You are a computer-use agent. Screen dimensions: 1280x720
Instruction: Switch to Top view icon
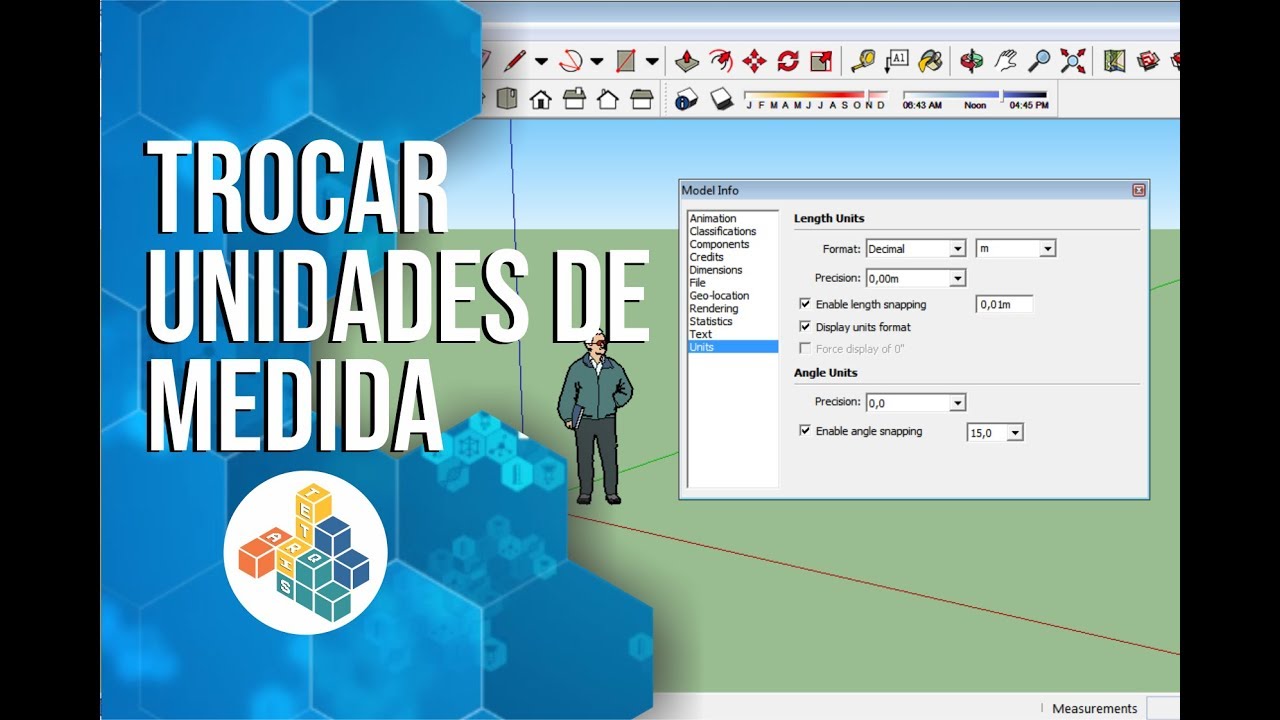507,99
